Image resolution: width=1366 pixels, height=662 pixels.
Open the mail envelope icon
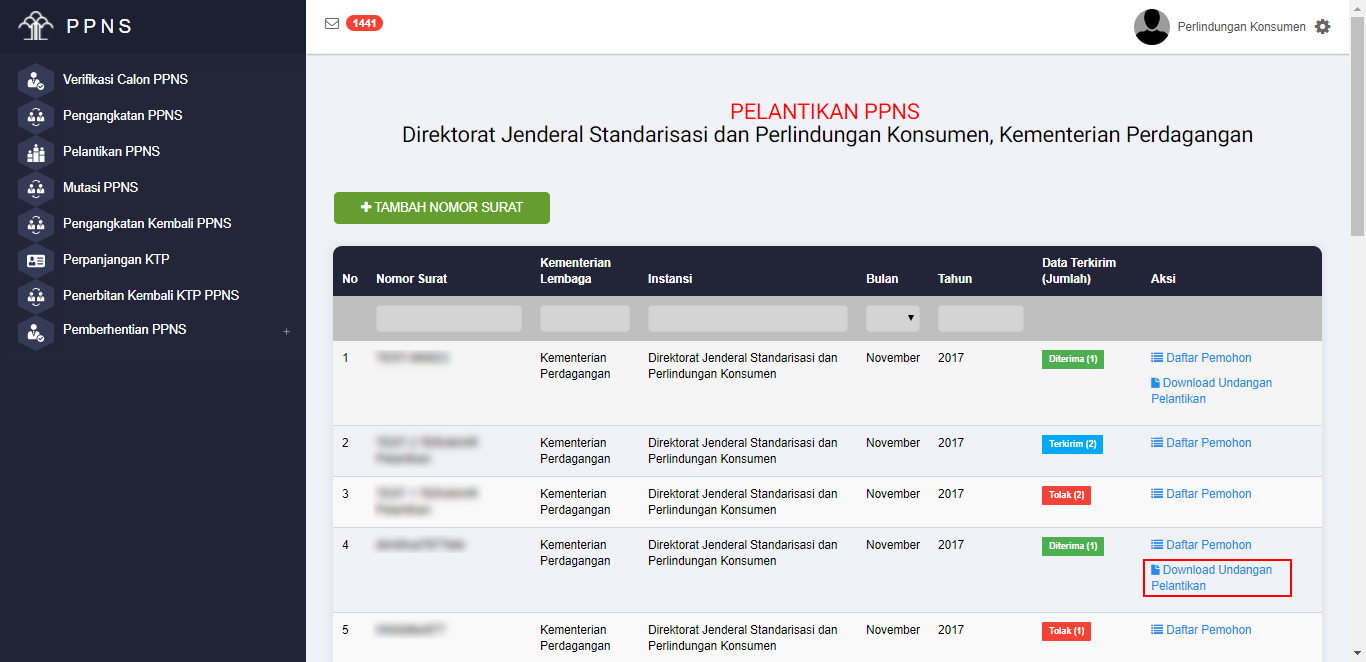click(332, 24)
